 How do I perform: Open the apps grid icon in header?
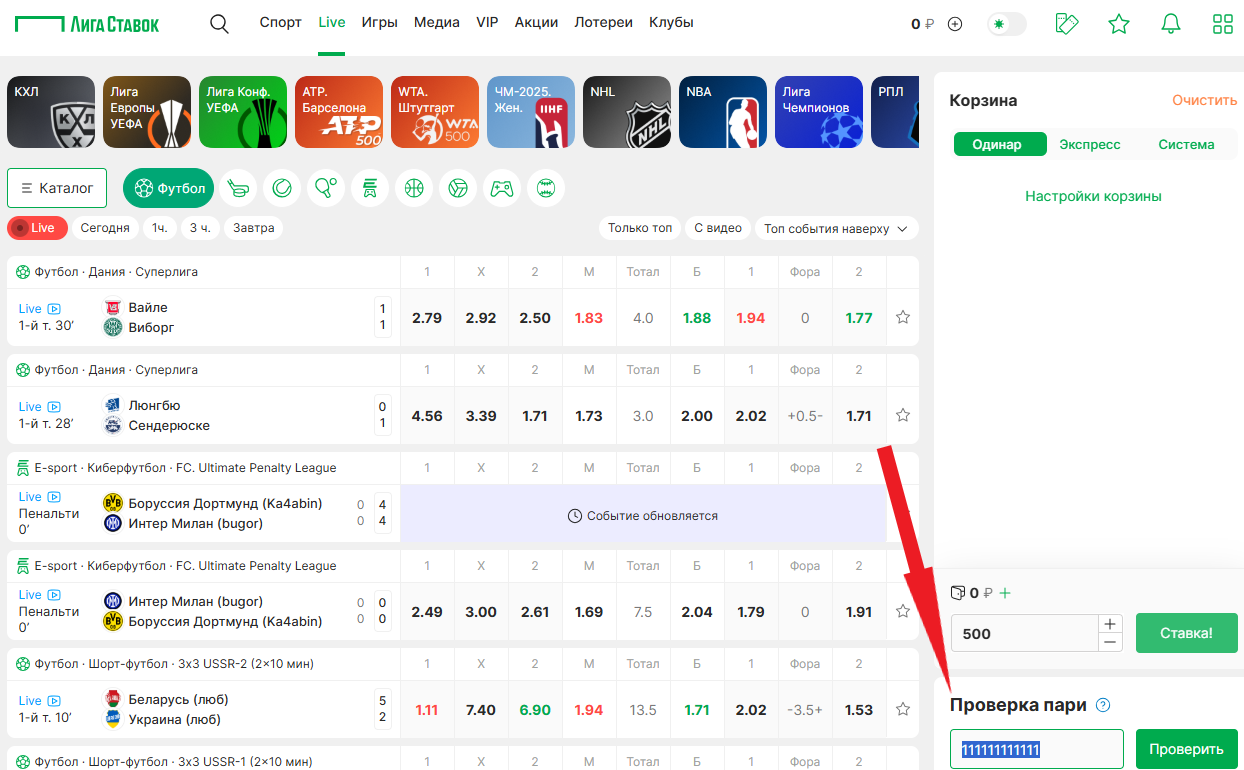point(1222,24)
